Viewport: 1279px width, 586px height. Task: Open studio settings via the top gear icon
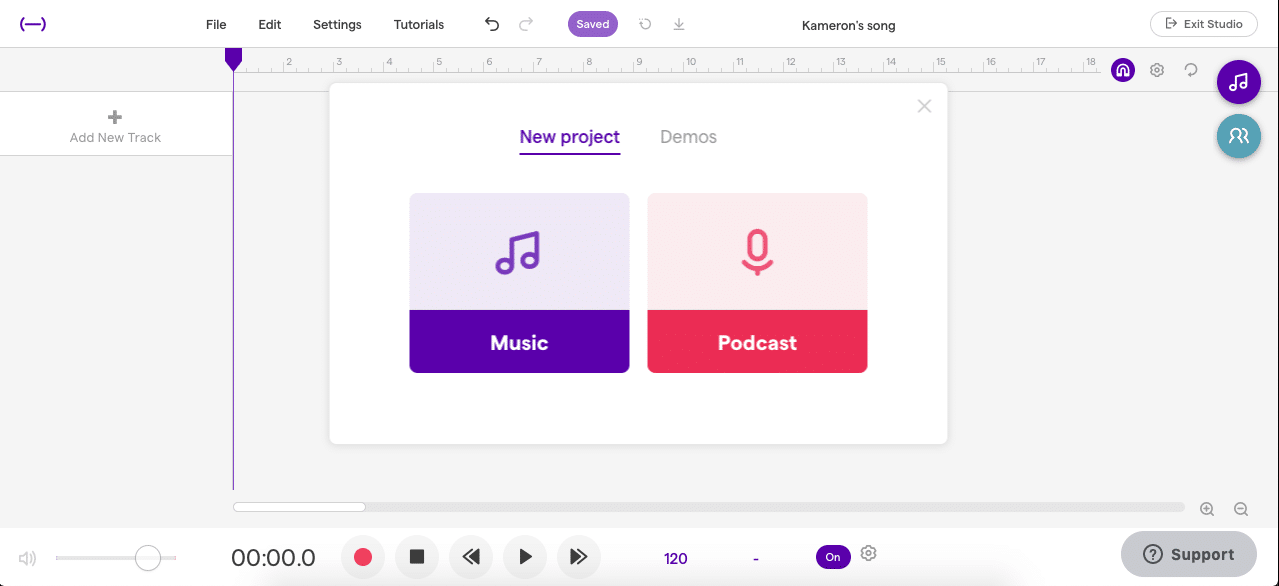1156,70
